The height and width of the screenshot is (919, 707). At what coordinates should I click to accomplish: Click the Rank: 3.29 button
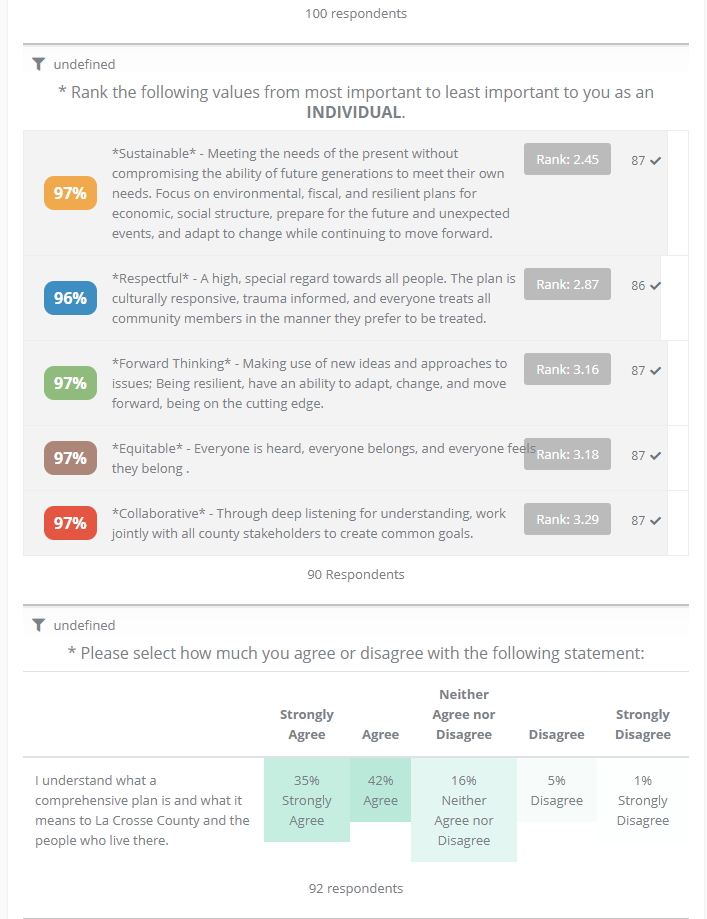(x=567, y=519)
